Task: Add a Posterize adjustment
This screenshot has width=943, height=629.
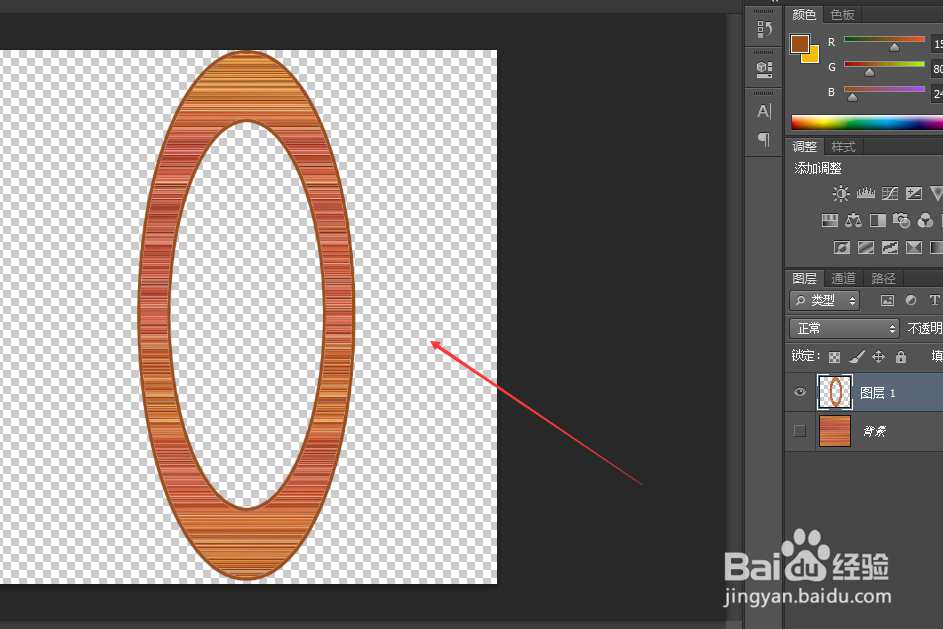Action: coord(865,247)
